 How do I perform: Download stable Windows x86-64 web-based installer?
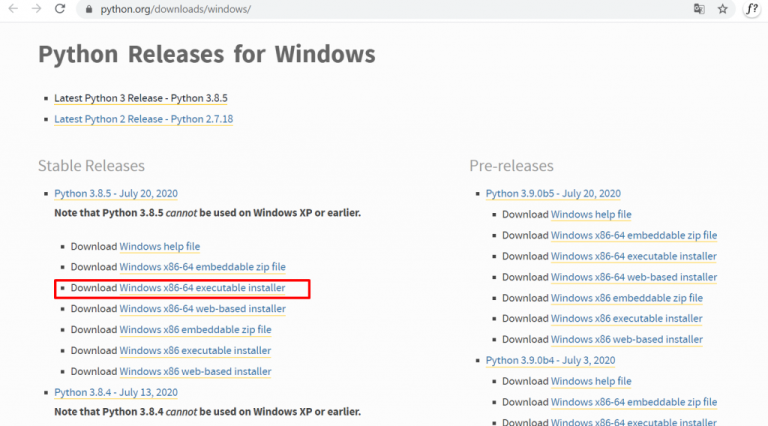click(x=202, y=309)
